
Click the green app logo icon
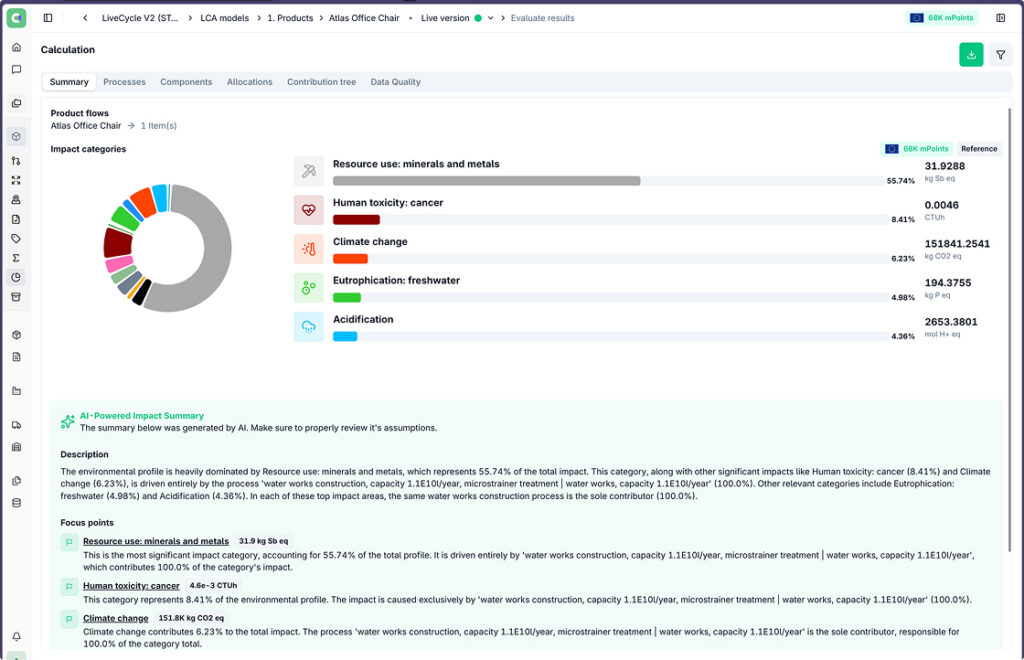pos(16,18)
